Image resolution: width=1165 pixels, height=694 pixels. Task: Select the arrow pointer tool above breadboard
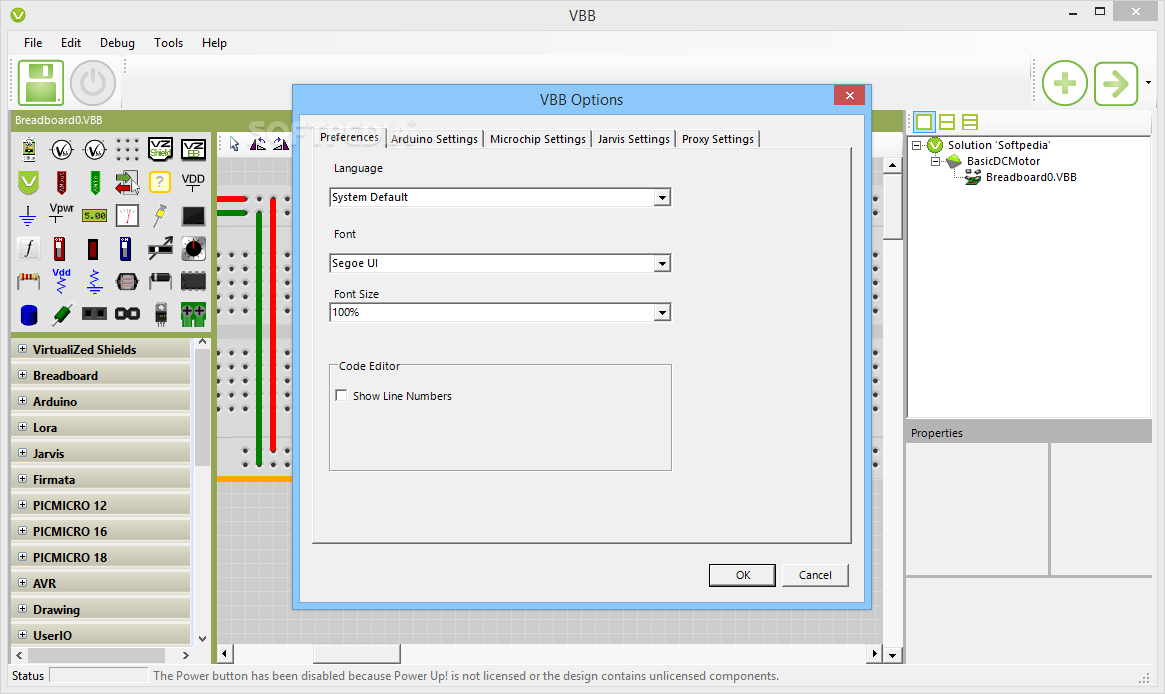234,144
